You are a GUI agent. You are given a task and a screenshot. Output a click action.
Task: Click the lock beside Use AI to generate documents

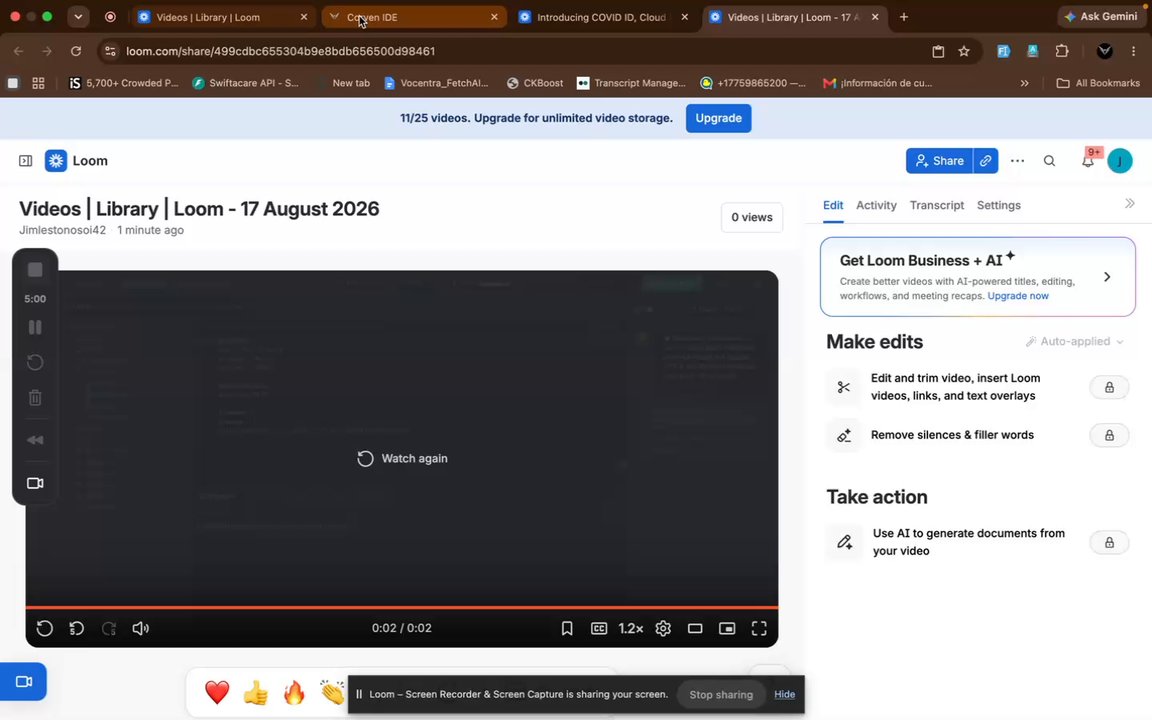(x=1109, y=543)
